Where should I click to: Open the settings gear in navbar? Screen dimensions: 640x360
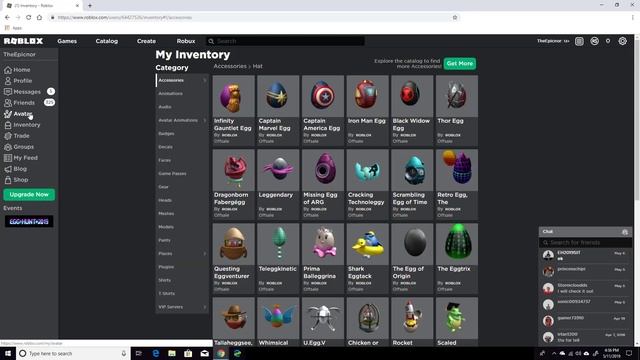click(622, 41)
